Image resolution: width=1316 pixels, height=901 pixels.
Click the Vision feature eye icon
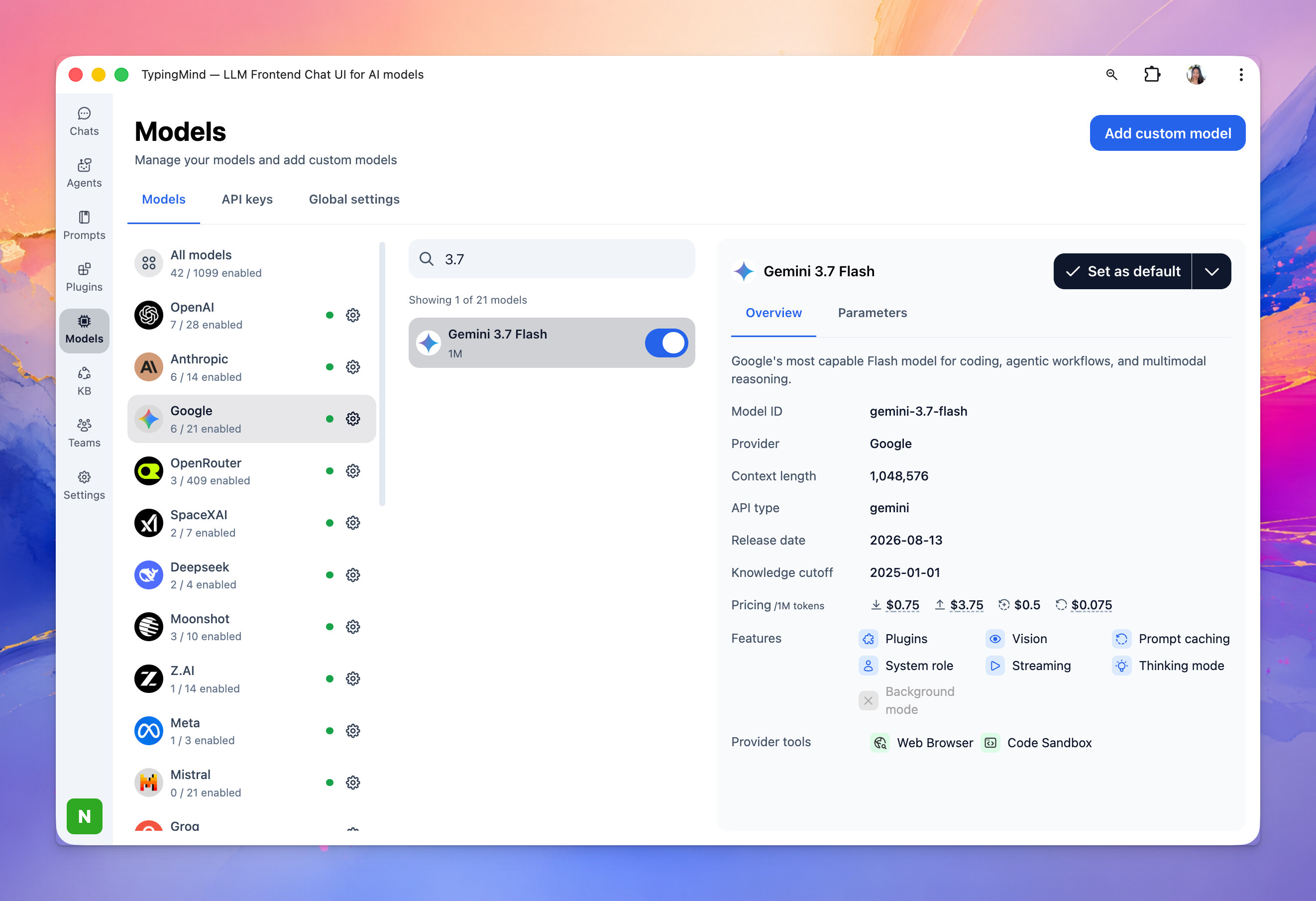click(995, 639)
